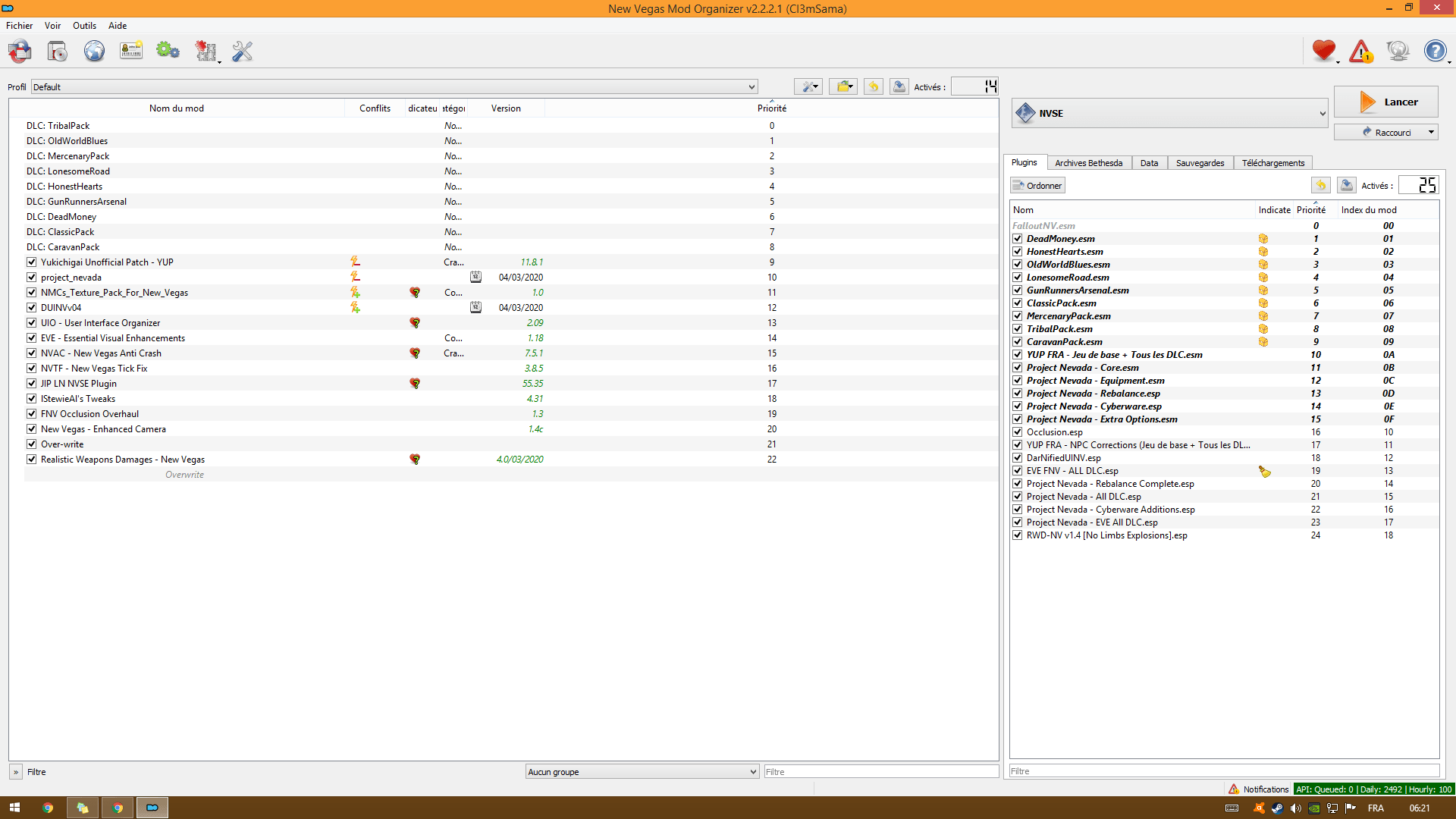Uncheck the DarNifiedUINV.esp plugin

pyautogui.click(x=1018, y=457)
